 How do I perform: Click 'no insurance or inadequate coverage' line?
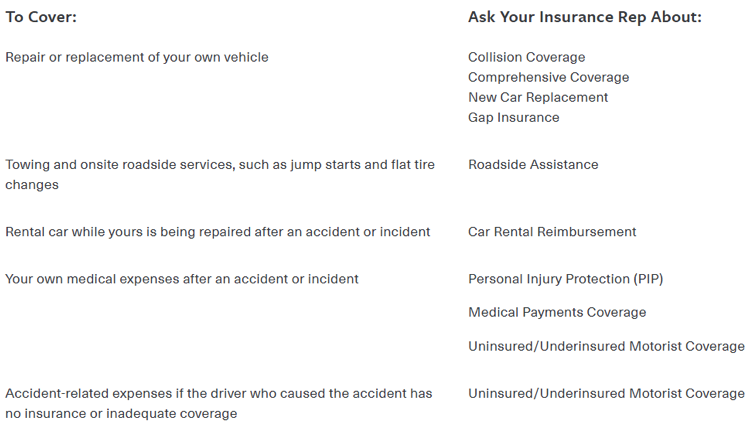point(121,413)
